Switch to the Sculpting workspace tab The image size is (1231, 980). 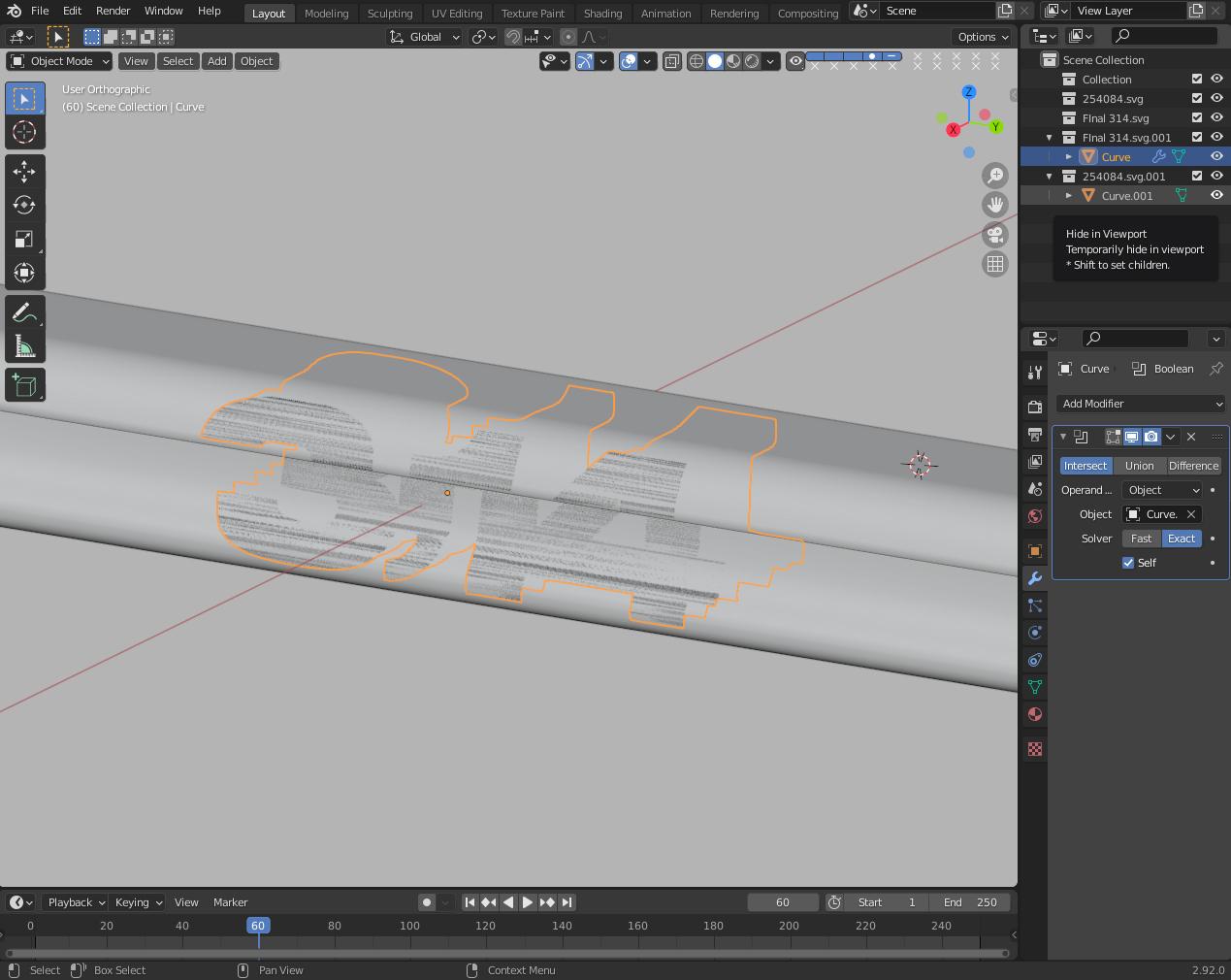(390, 14)
